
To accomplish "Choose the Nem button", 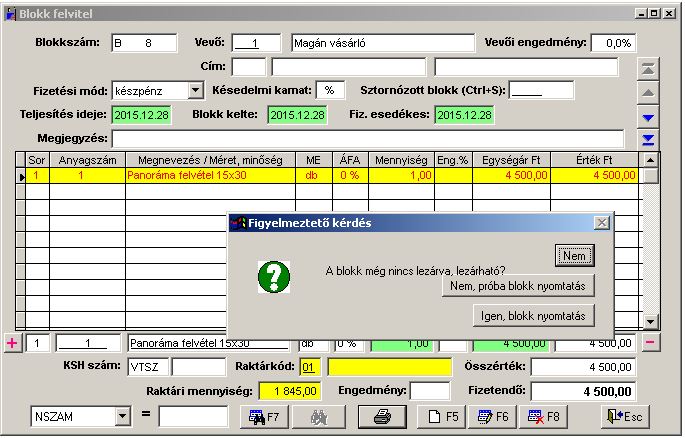I will click(574, 255).
